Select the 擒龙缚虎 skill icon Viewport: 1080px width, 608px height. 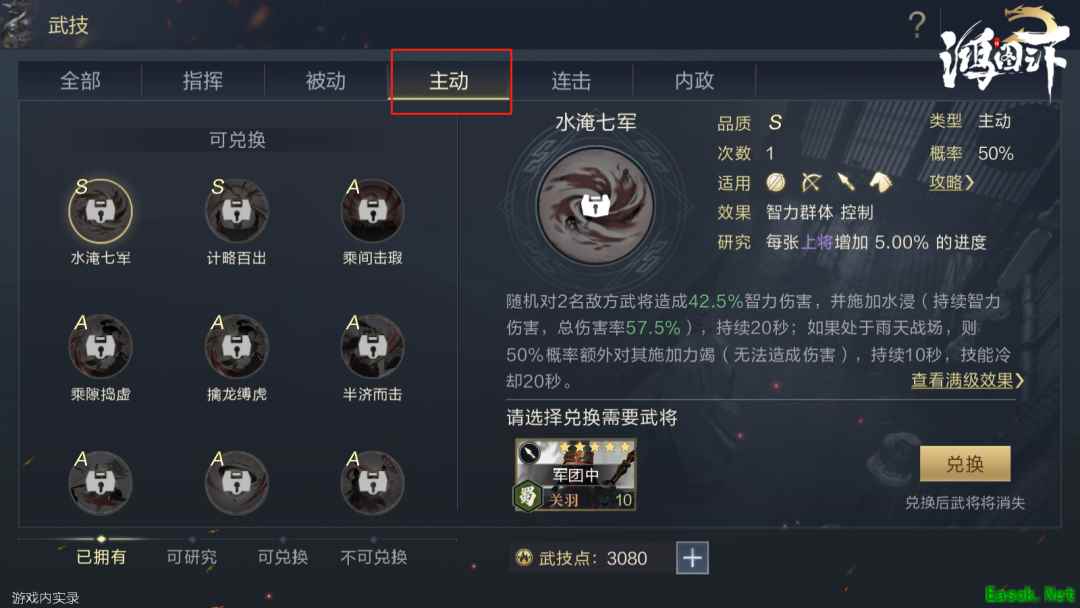[x=236, y=347]
